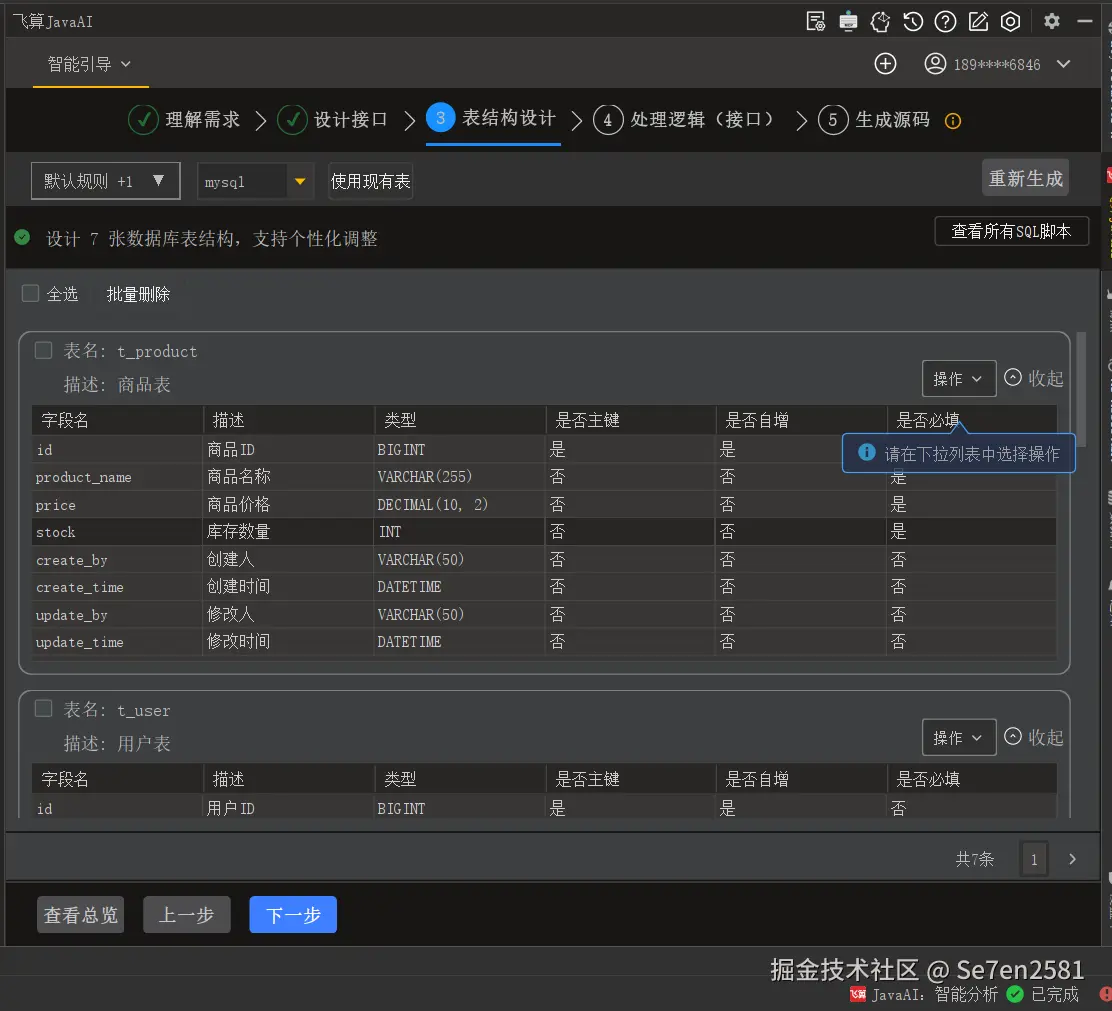Click green success check beside 设计 7 张

click(22, 237)
